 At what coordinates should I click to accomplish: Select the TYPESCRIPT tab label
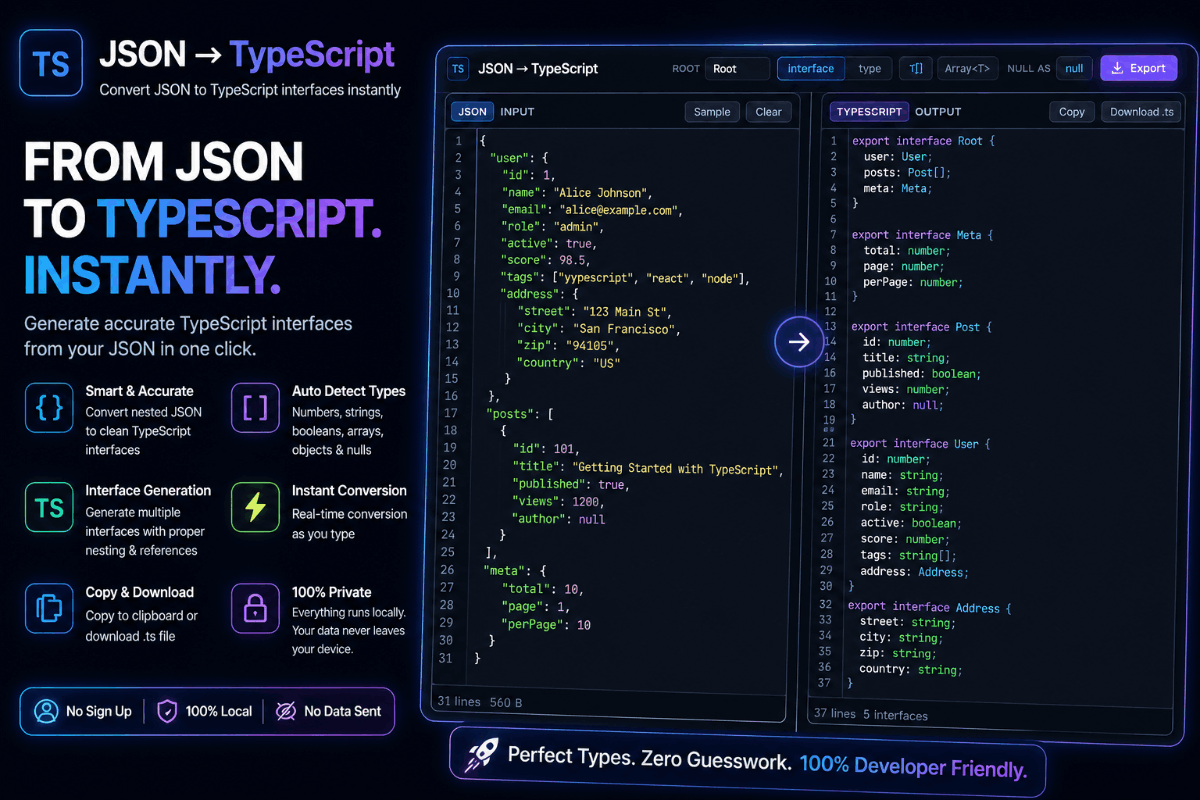869,112
